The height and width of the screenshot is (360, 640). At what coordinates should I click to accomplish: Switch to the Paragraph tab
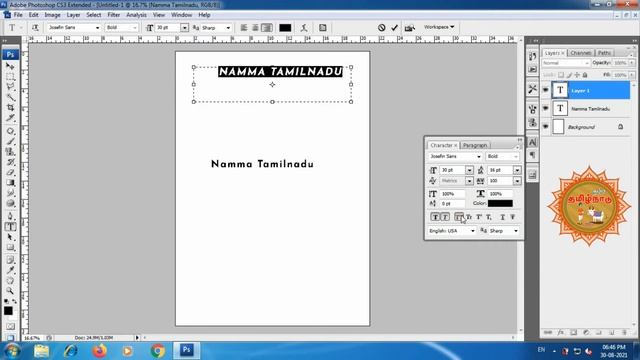point(475,145)
